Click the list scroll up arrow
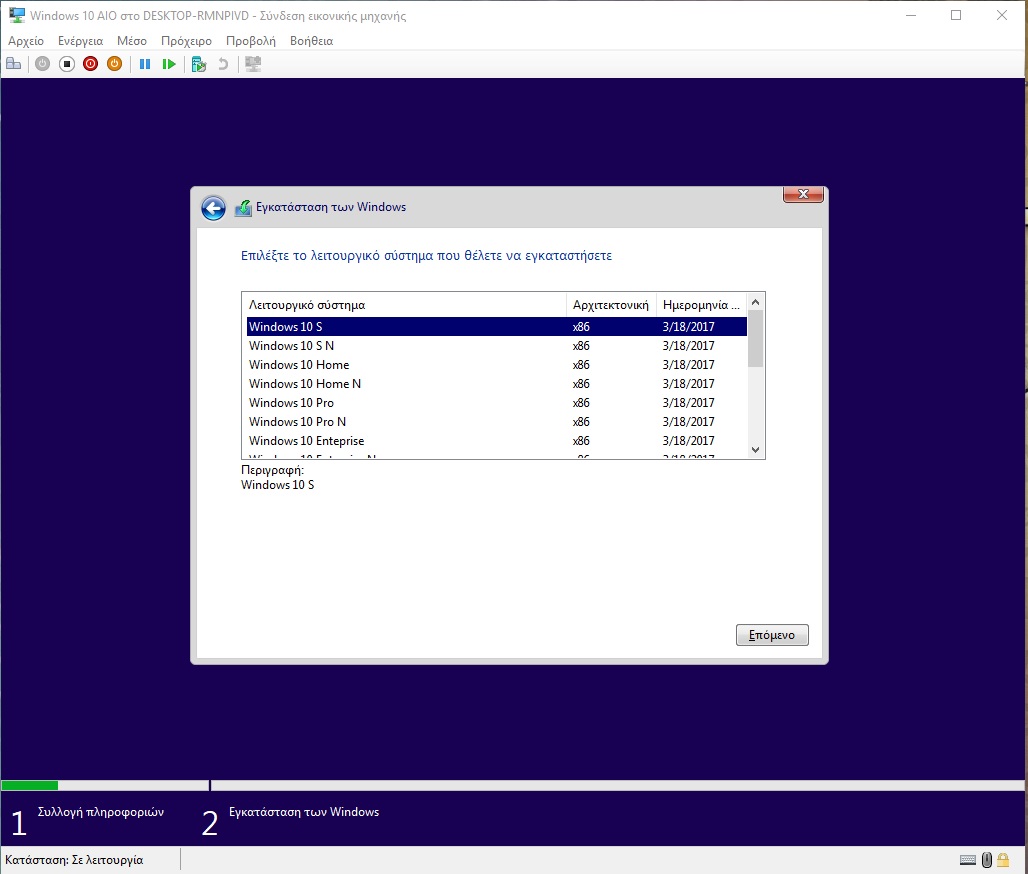The width and height of the screenshot is (1028, 874). click(x=755, y=302)
